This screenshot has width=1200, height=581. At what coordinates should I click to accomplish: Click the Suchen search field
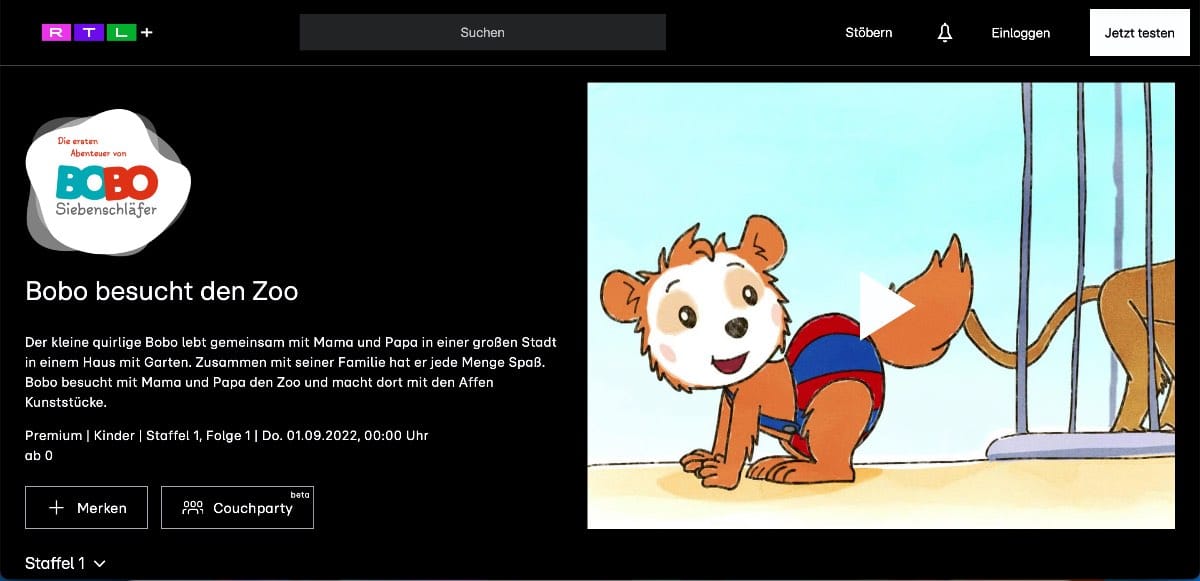pyautogui.click(x=482, y=32)
